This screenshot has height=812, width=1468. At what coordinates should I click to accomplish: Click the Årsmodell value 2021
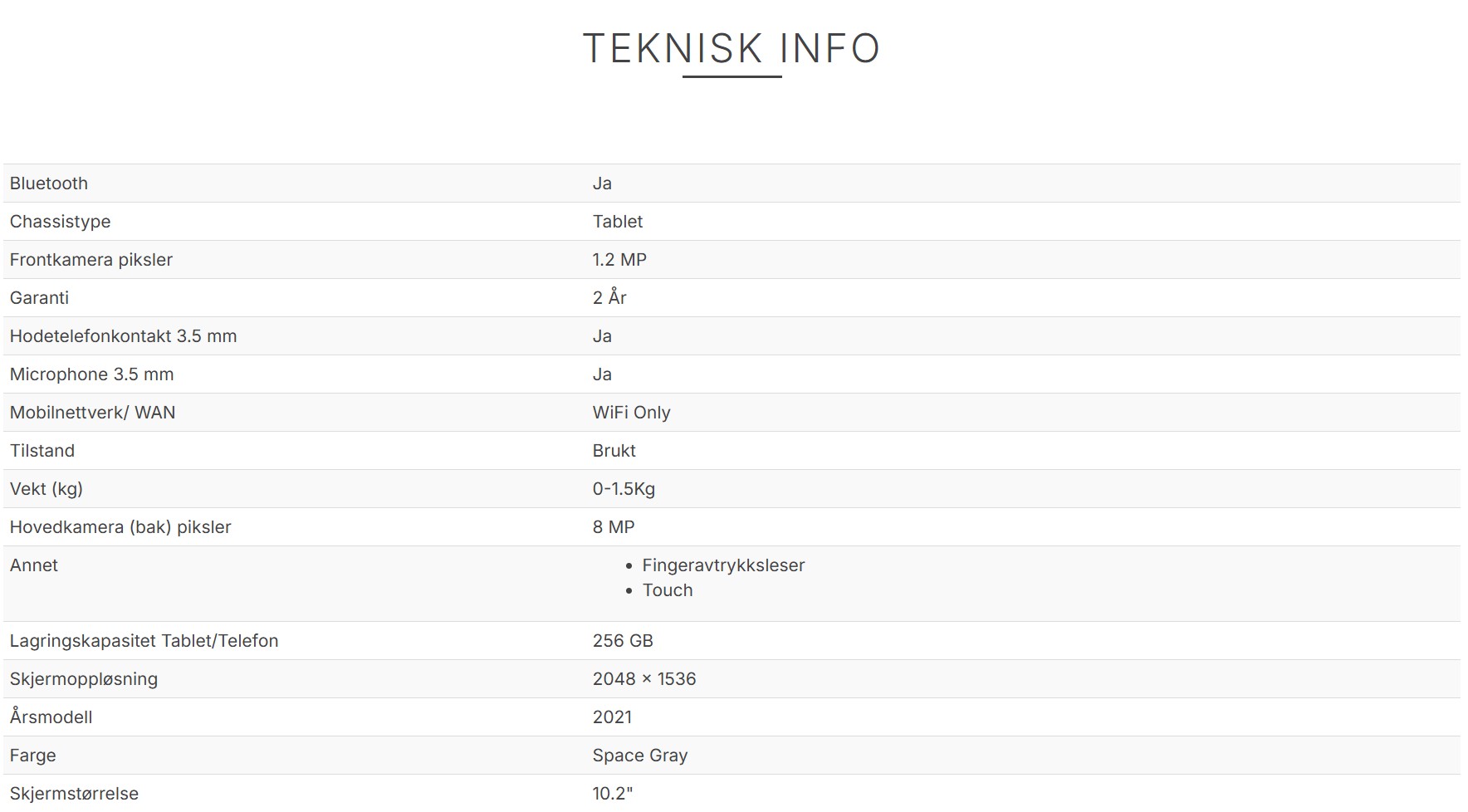[x=612, y=717]
